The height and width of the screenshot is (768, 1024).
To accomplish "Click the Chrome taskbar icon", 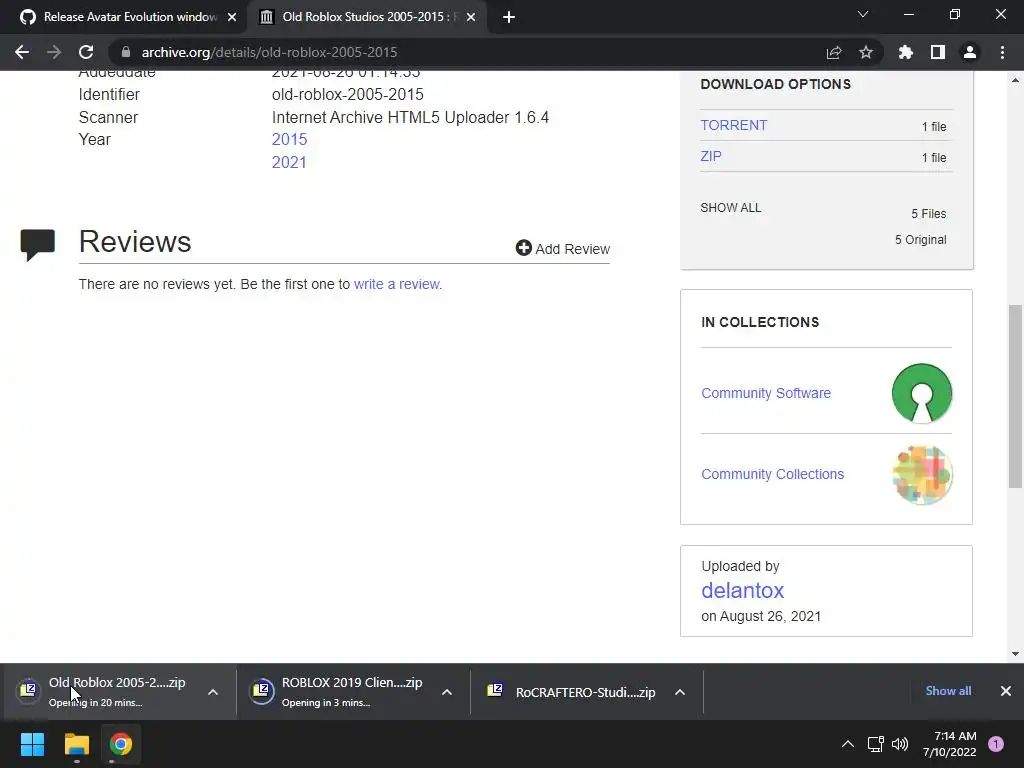I will tap(120, 744).
